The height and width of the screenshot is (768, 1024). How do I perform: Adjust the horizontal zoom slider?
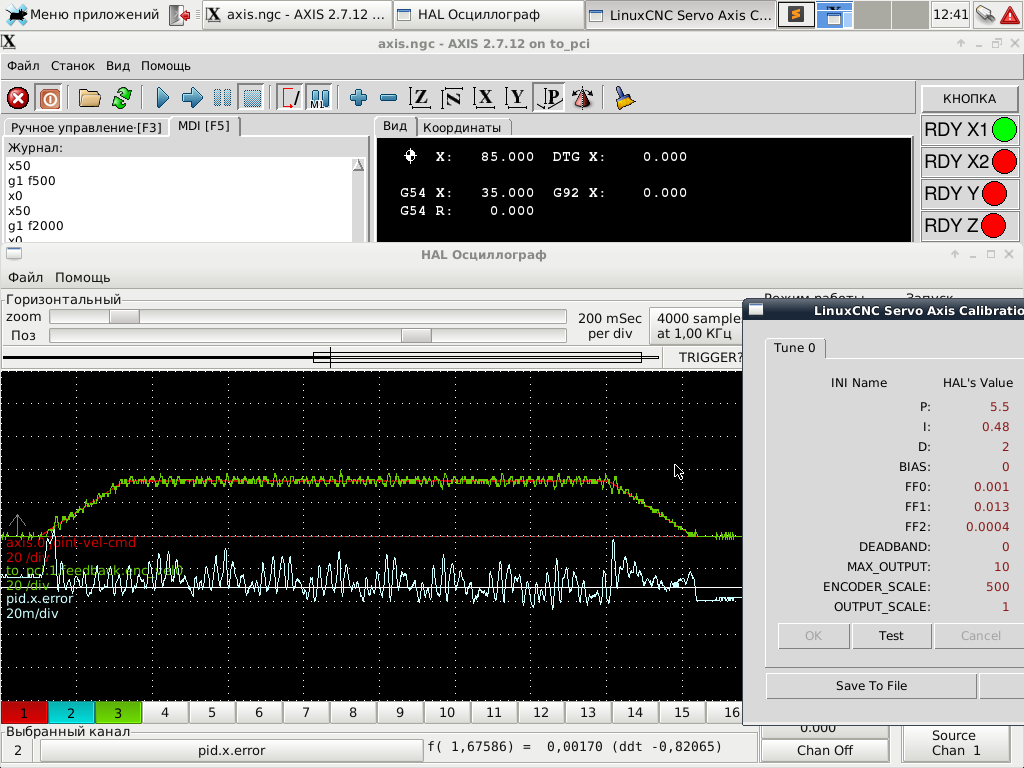[124, 317]
